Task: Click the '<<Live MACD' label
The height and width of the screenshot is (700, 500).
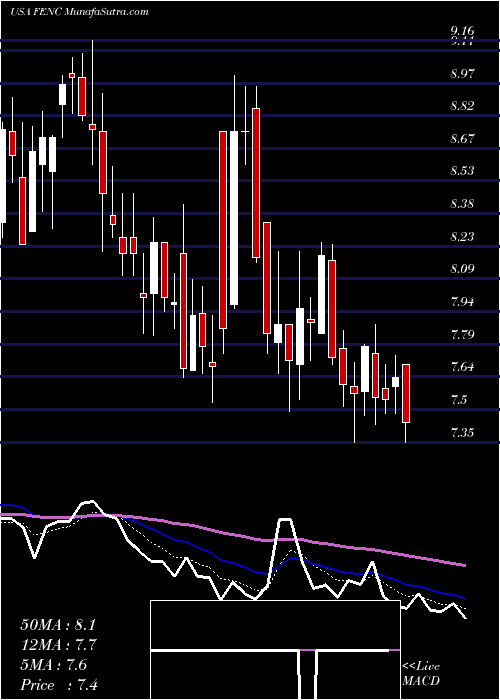Action: [421, 674]
